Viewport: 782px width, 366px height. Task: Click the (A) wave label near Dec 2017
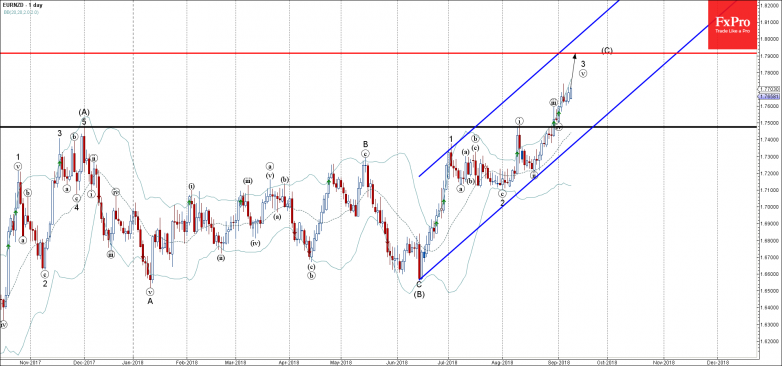[x=84, y=112]
